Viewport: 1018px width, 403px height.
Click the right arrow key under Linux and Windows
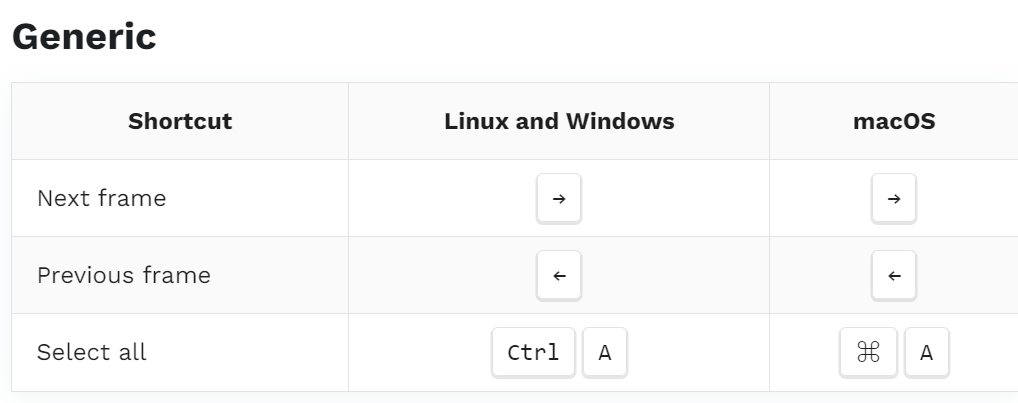tap(558, 198)
